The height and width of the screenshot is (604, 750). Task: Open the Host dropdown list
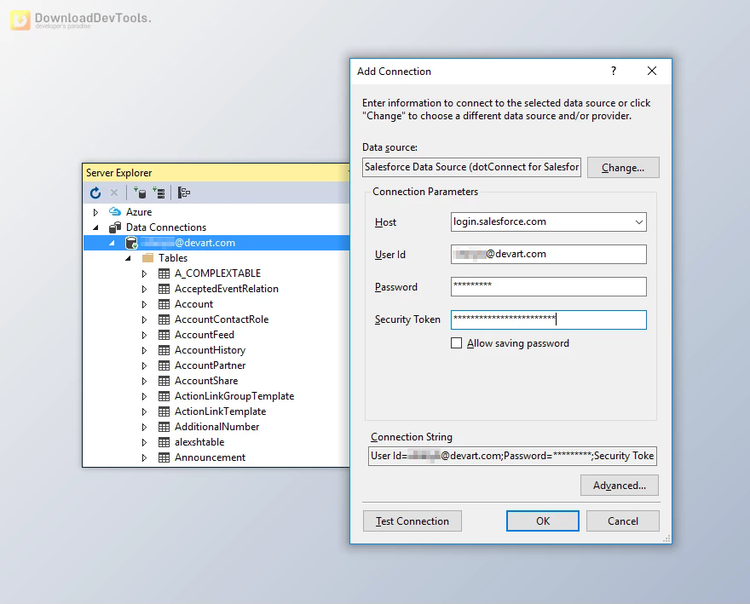[639, 222]
